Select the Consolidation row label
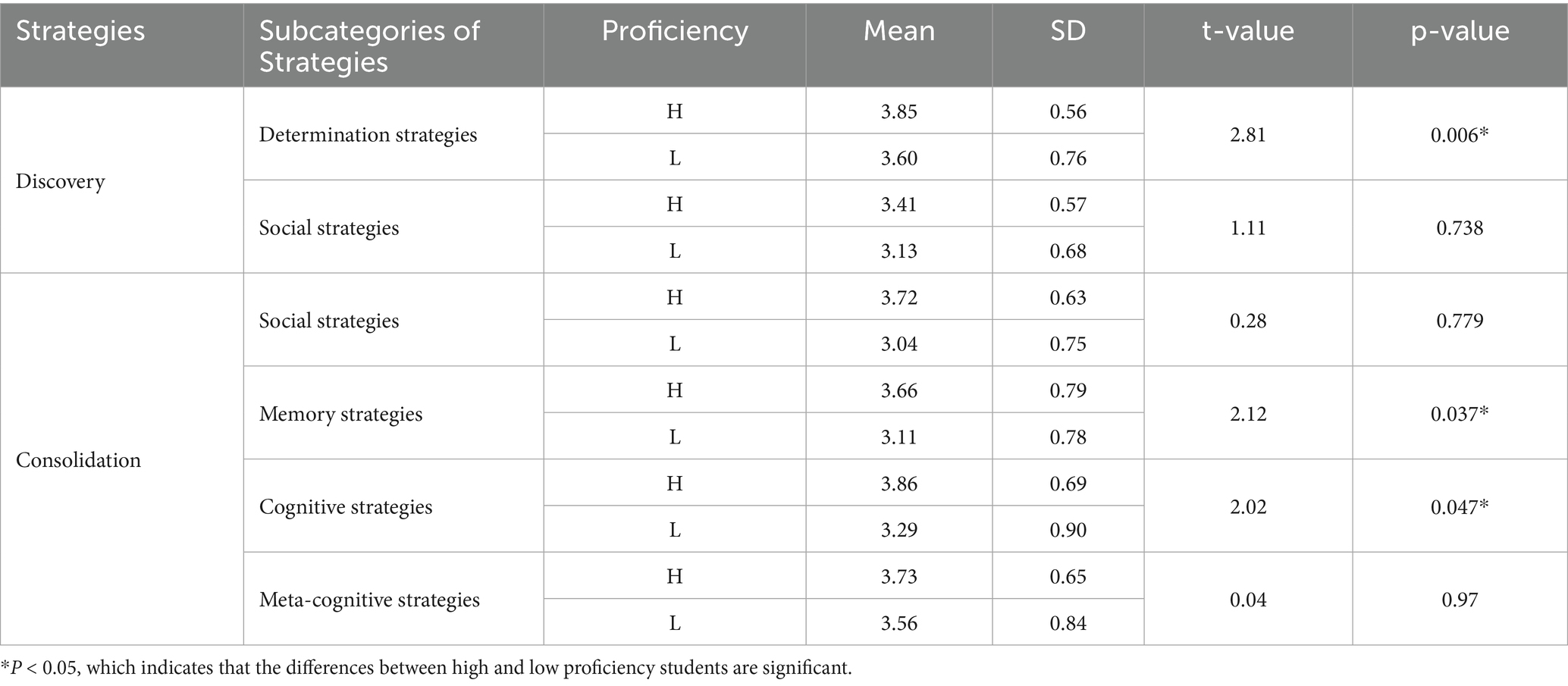The image size is (1568, 686). point(78,460)
